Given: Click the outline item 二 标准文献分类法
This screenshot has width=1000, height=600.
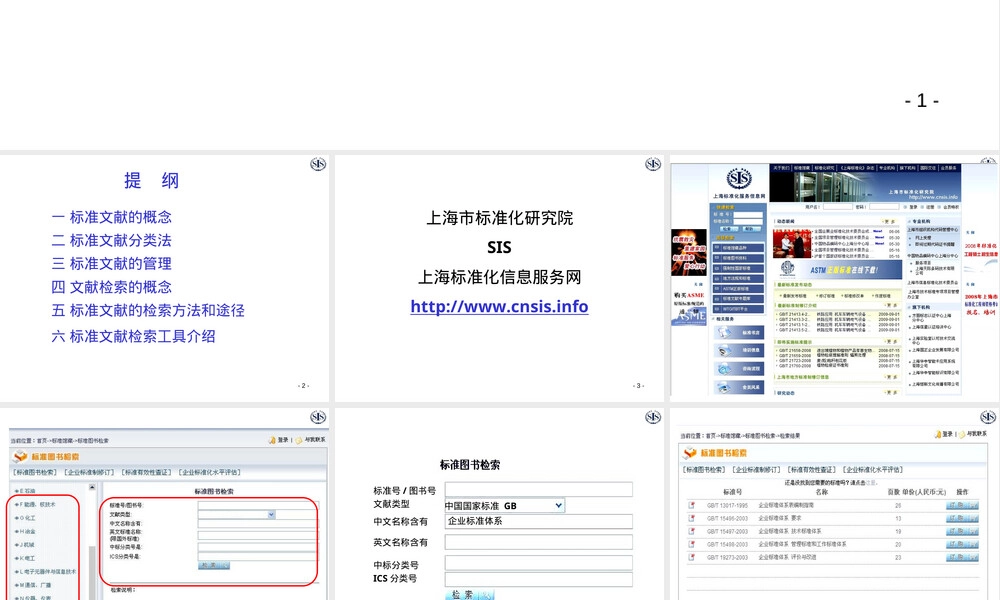Looking at the screenshot, I should point(112,240).
